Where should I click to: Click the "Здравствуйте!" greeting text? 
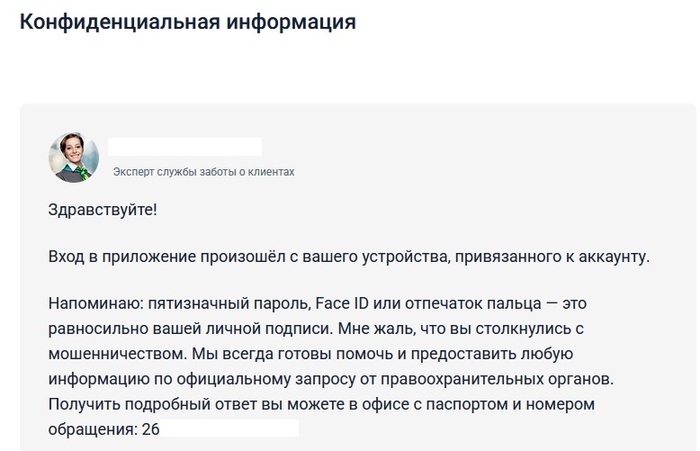(102, 212)
